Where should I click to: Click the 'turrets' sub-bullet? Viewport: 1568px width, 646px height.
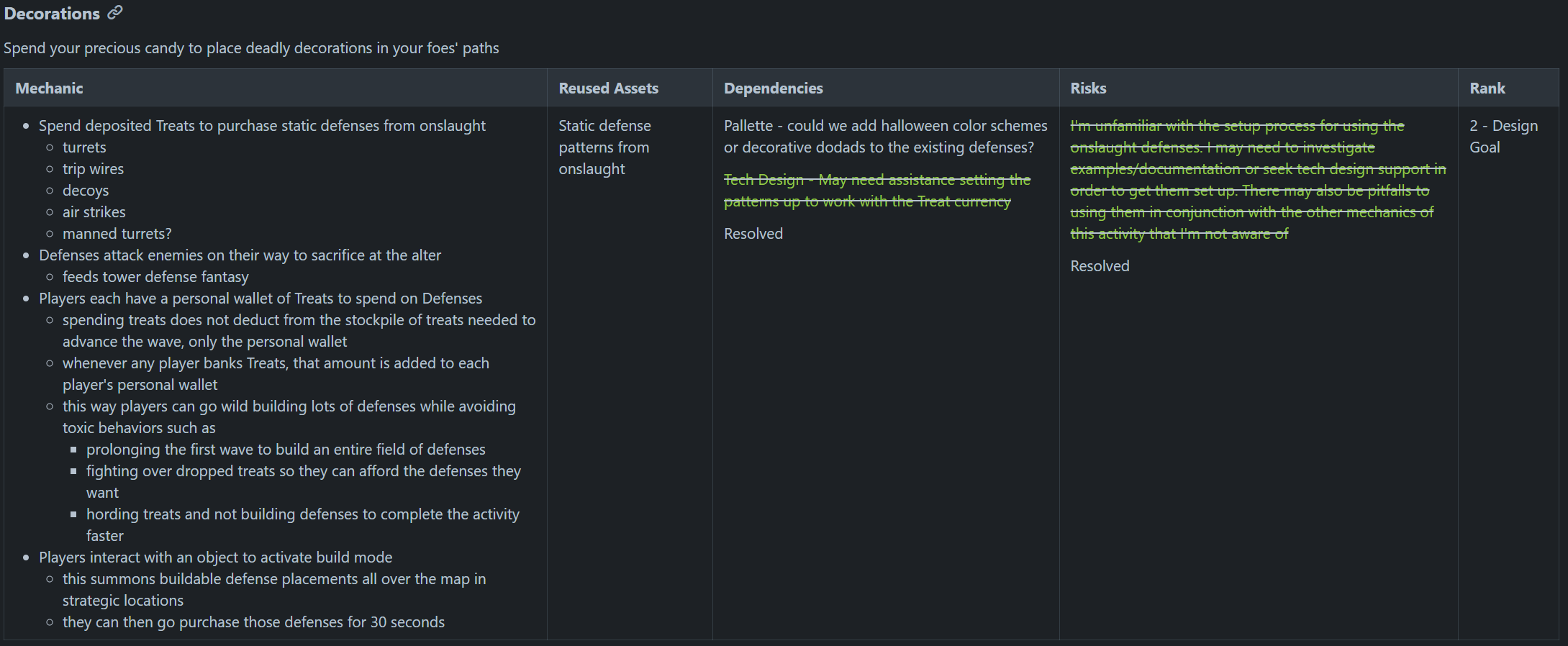click(84, 147)
